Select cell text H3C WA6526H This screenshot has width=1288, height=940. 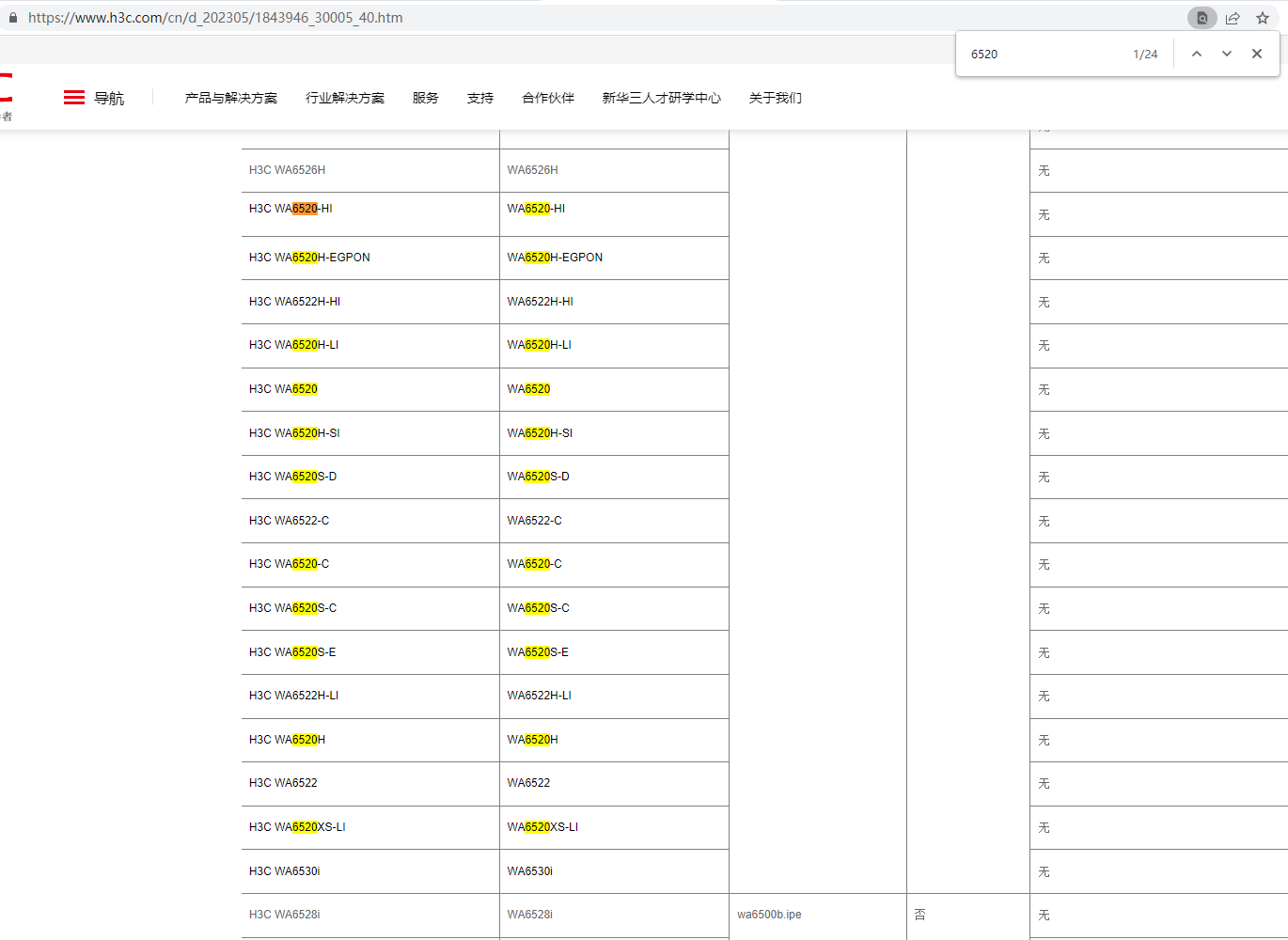point(287,170)
